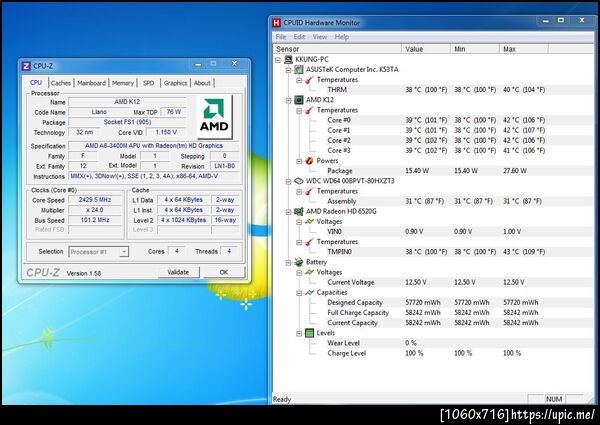This screenshot has width=600, height=425.
Task: Collapse the KKUNG-PC root node
Action: 278,60
